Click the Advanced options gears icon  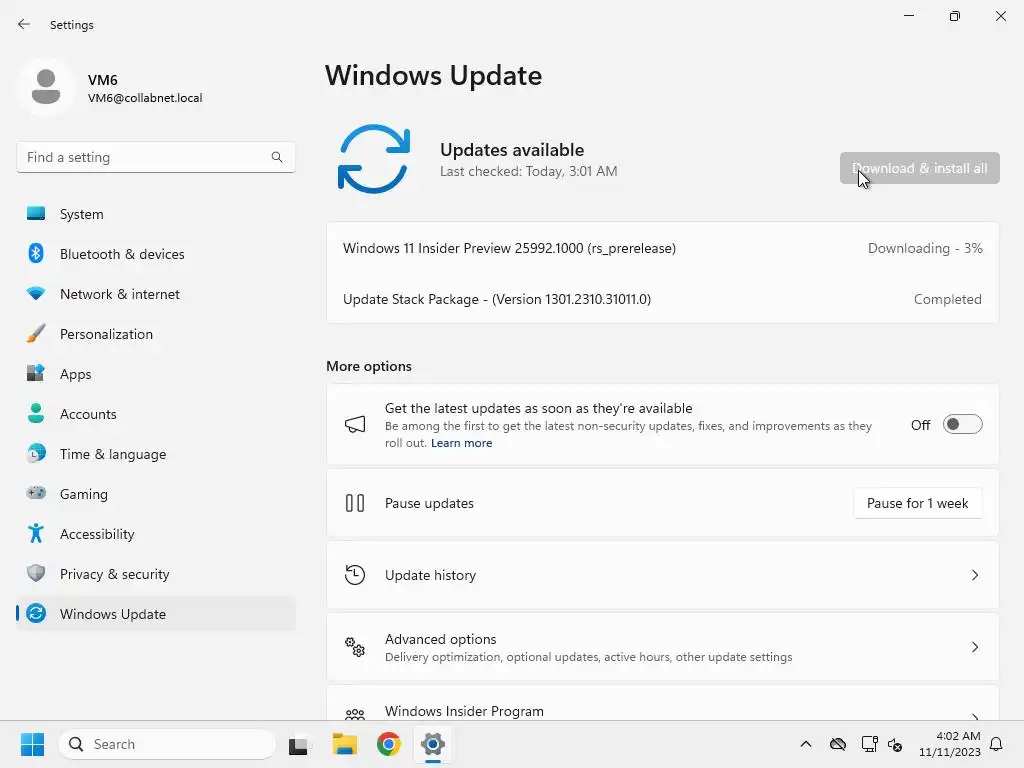pyautogui.click(x=355, y=647)
